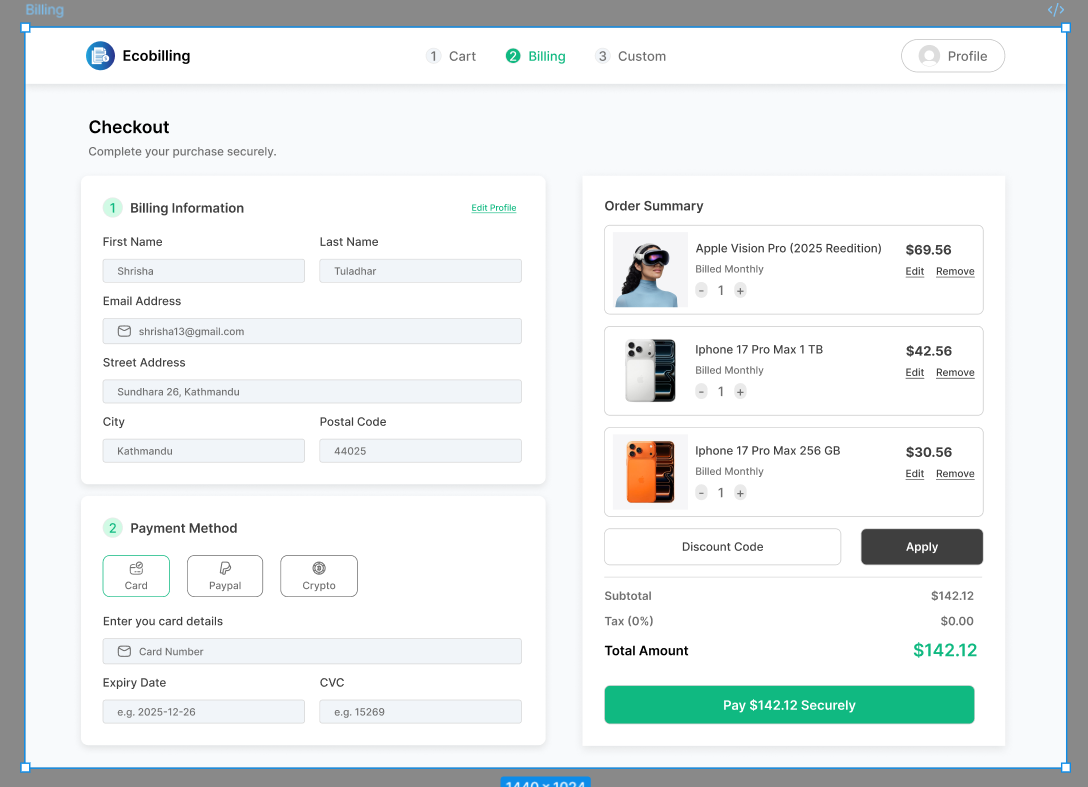This screenshot has width=1088, height=787.
Task: Click the Total Amount label
Action: click(x=646, y=651)
